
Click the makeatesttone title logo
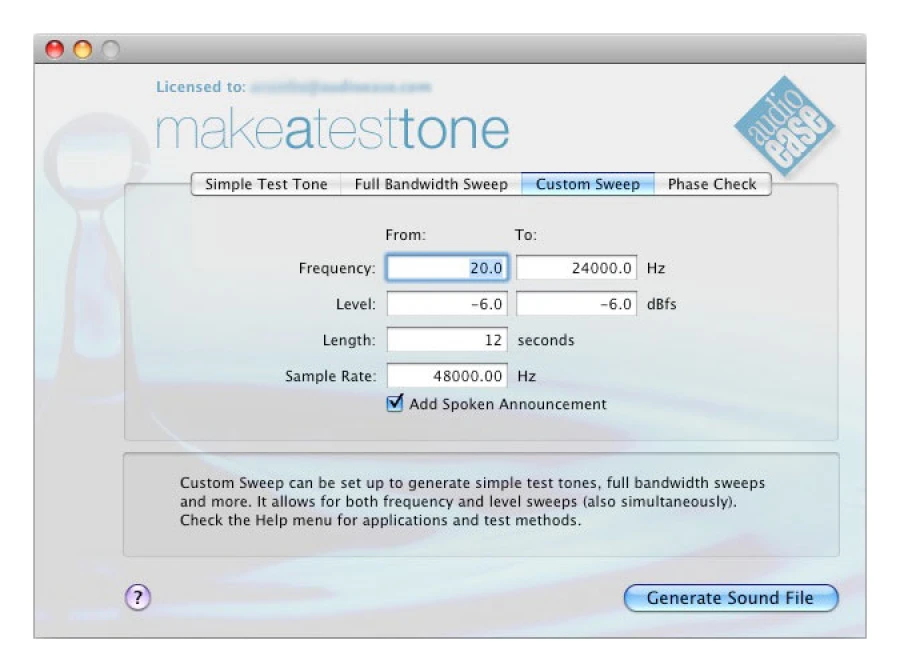pyautogui.click(x=332, y=130)
